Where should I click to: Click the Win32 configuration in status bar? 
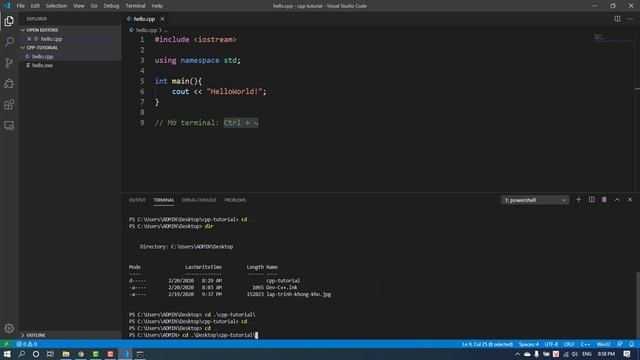click(x=603, y=344)
